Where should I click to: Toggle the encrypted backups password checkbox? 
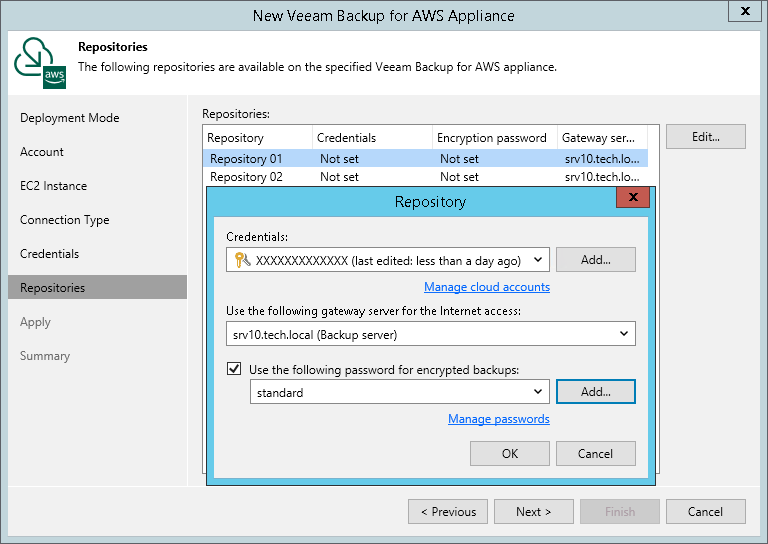pos(234,368)
